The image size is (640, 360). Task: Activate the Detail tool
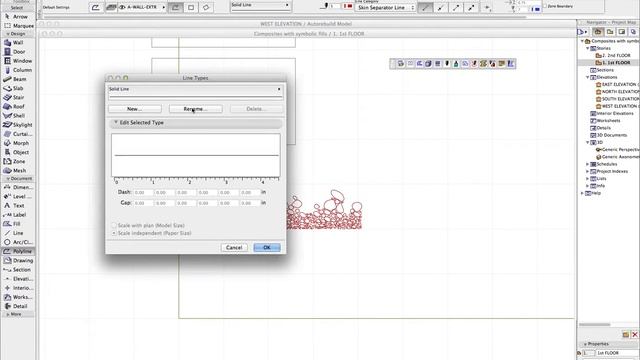18,306
